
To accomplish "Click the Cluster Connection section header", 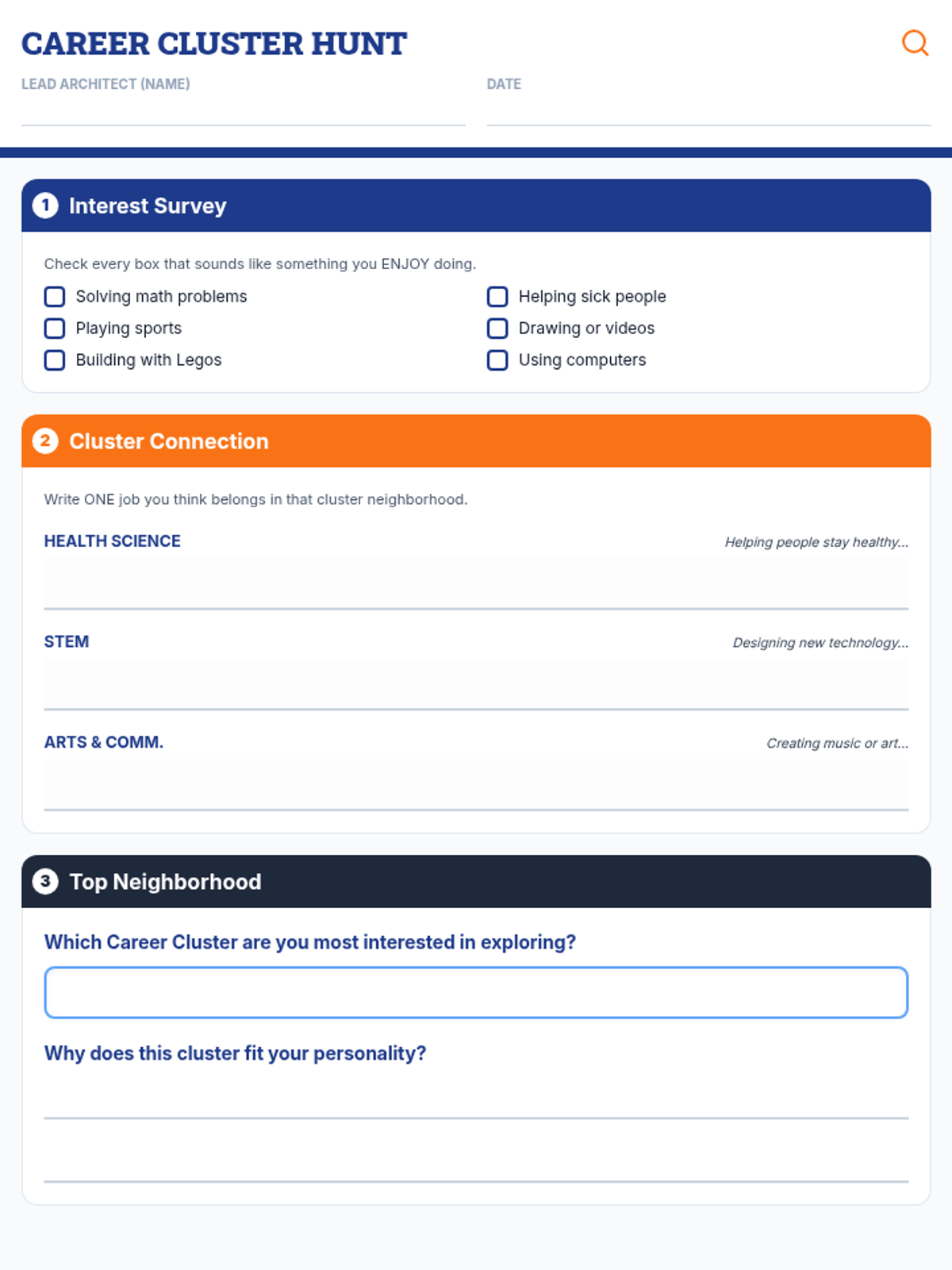I will point(476,441).
